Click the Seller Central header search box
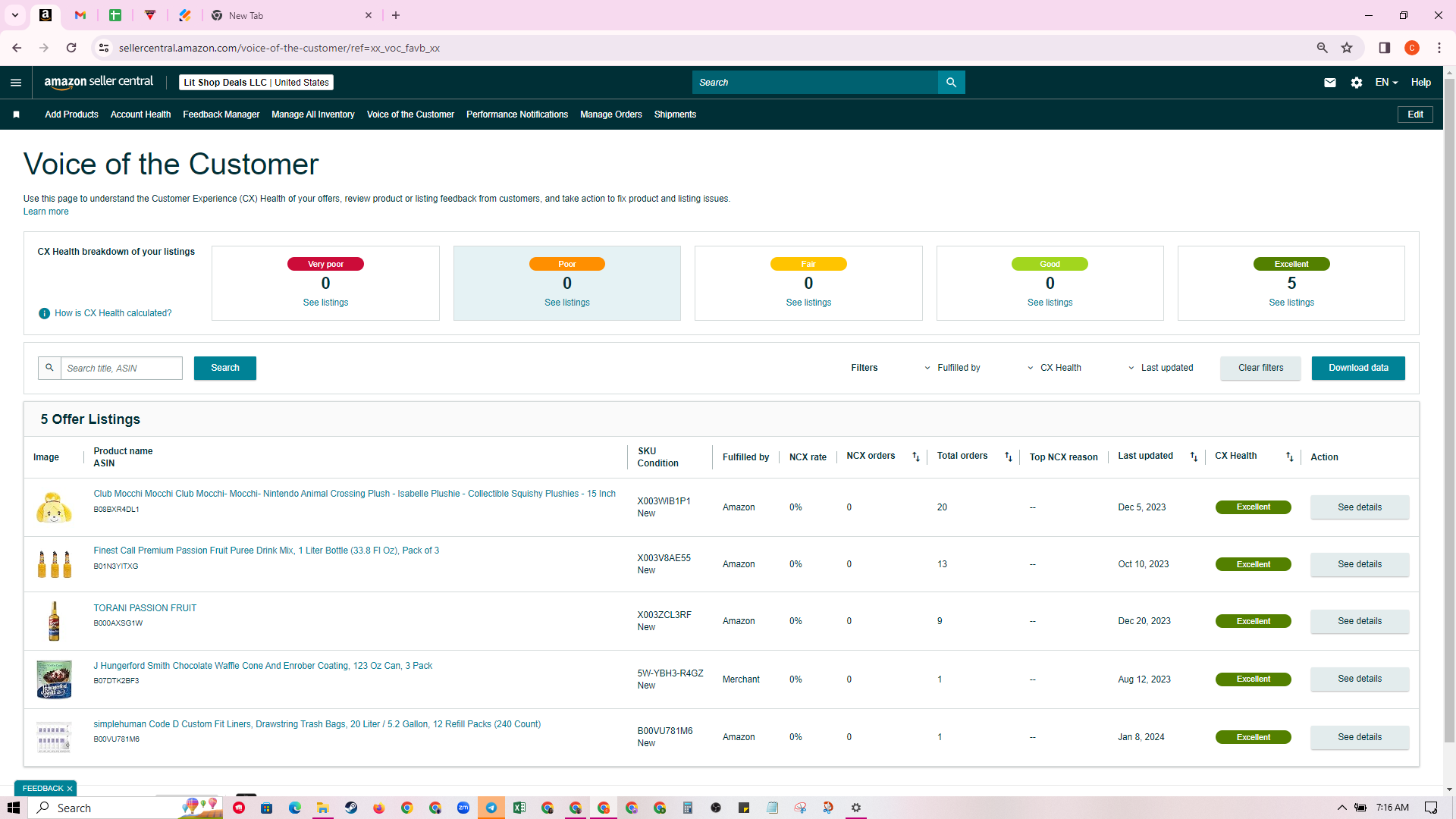Viewport: 1456px width, 819px height. [x=815, y=83]
